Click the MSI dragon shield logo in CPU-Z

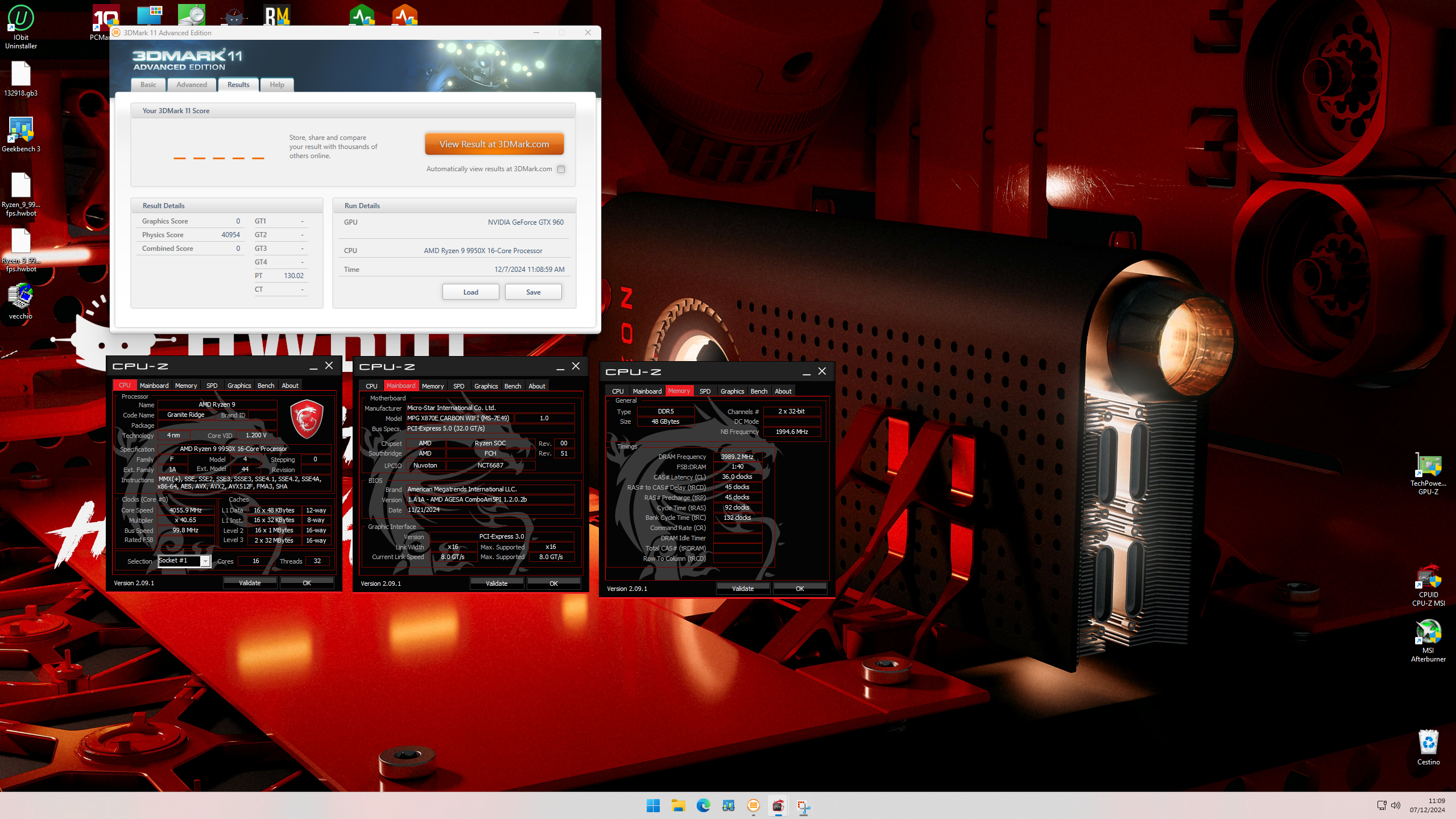coord(307,419)
